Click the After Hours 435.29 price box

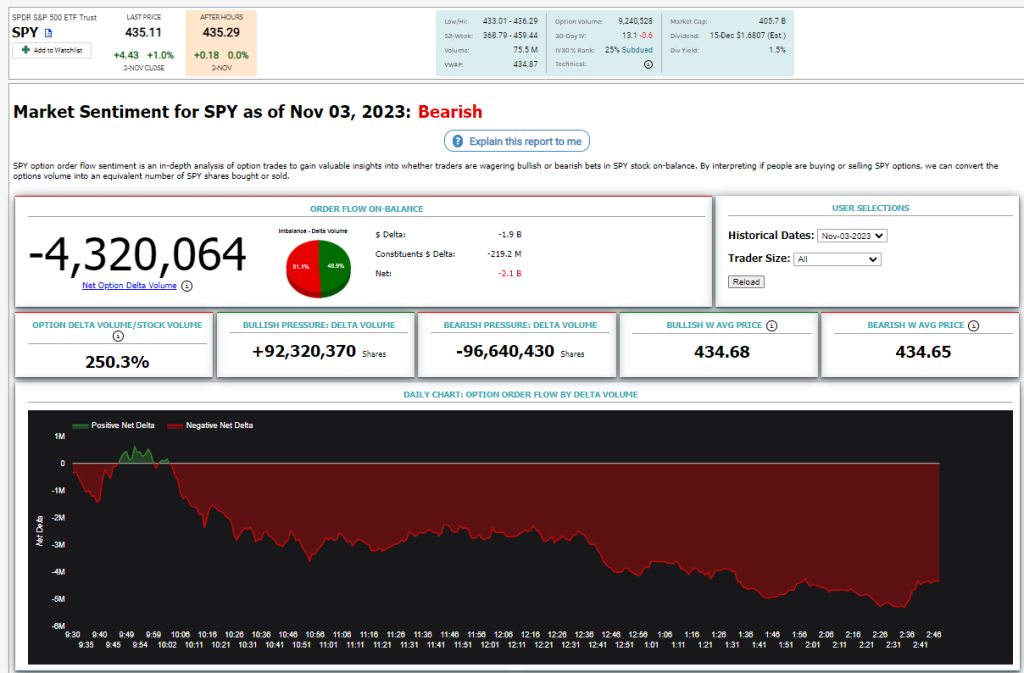click(x=221, y=43)
